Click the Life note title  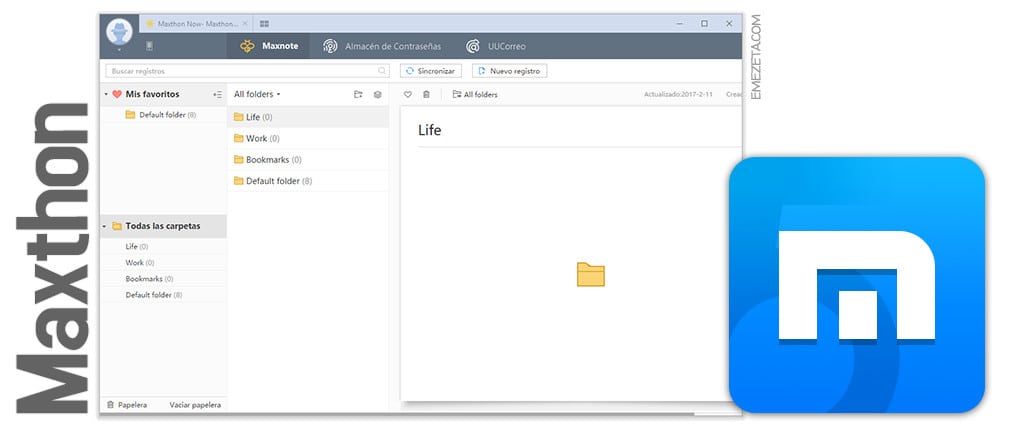(x=430, y=131)
